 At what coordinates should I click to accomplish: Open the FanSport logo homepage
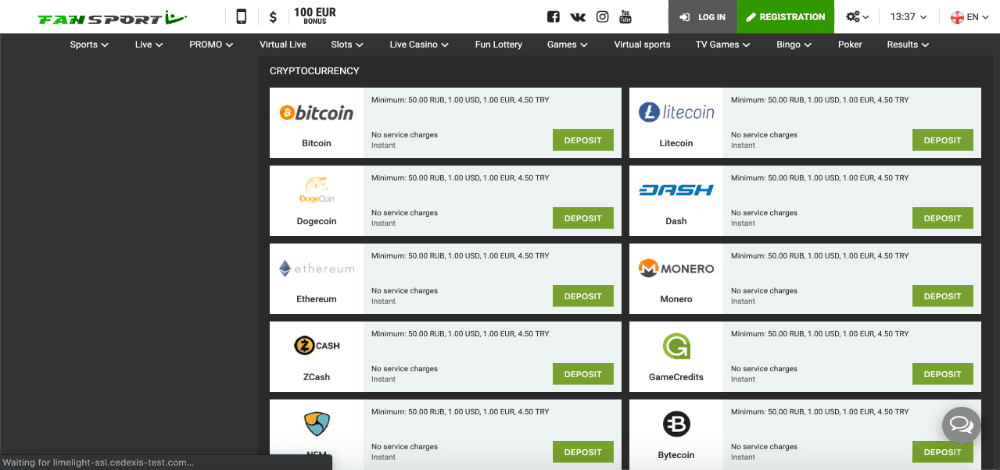[x=112, y=18]
